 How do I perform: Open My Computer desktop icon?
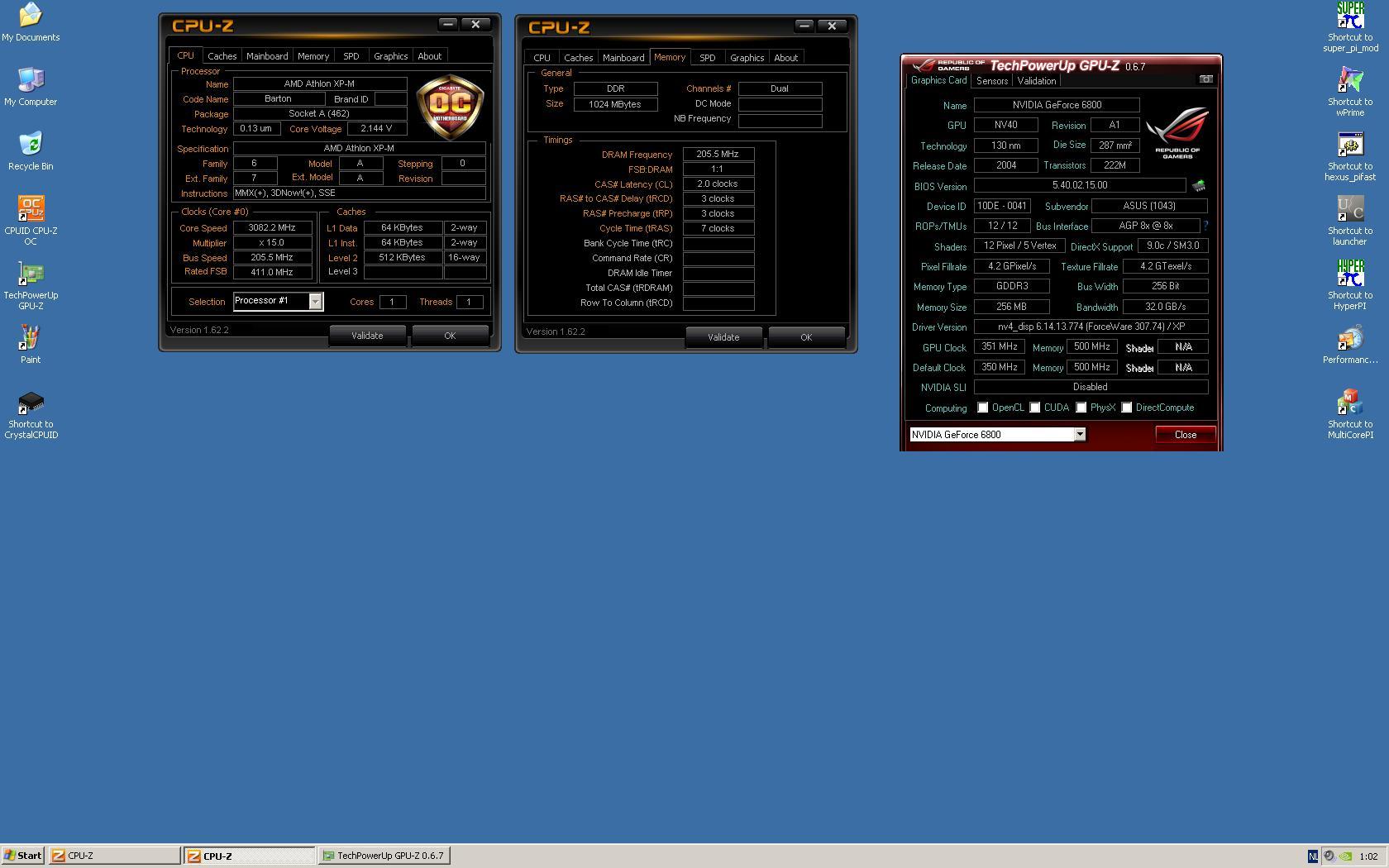[x=31, y=86]
